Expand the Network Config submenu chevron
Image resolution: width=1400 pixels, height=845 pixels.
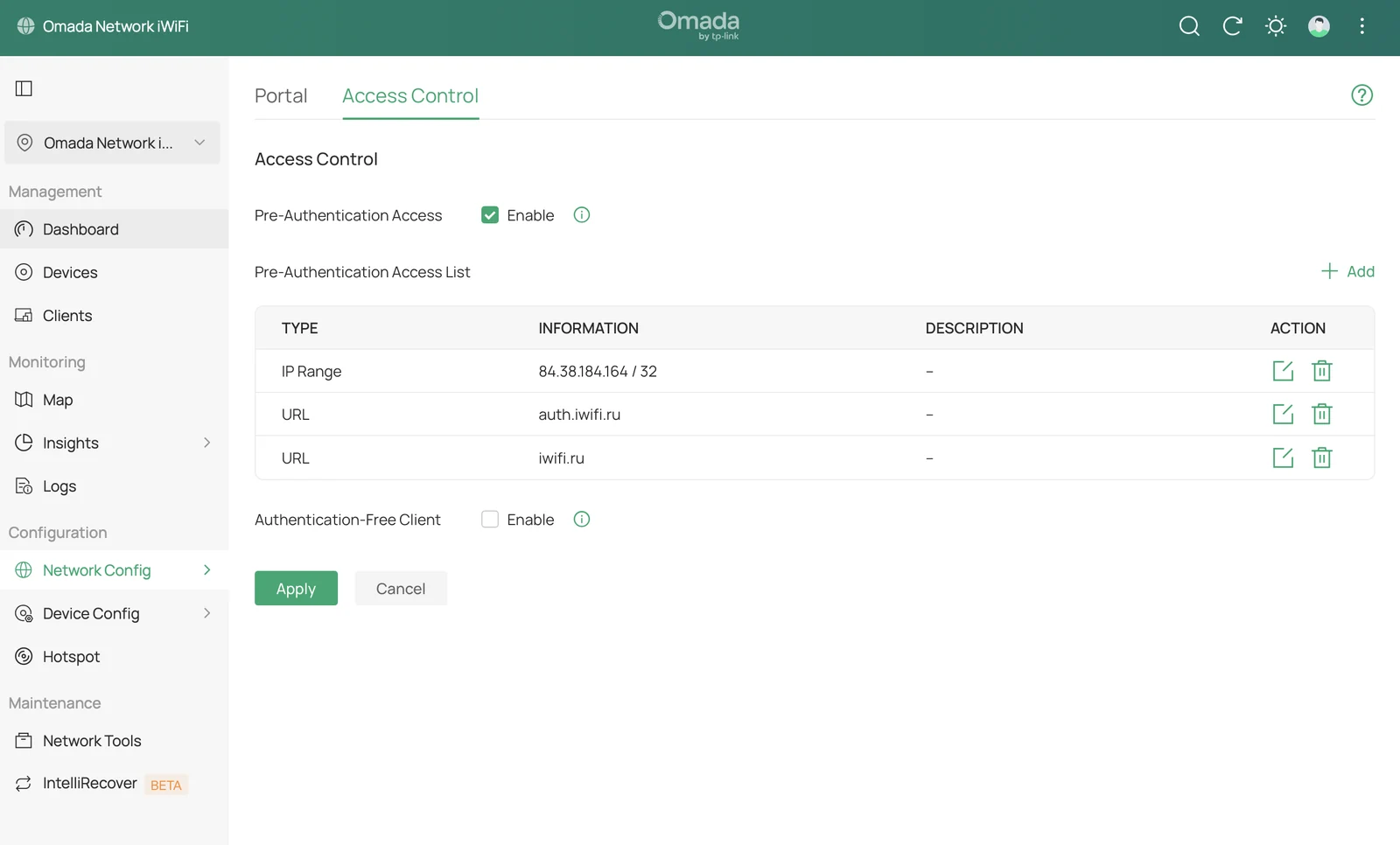(207, 570)
